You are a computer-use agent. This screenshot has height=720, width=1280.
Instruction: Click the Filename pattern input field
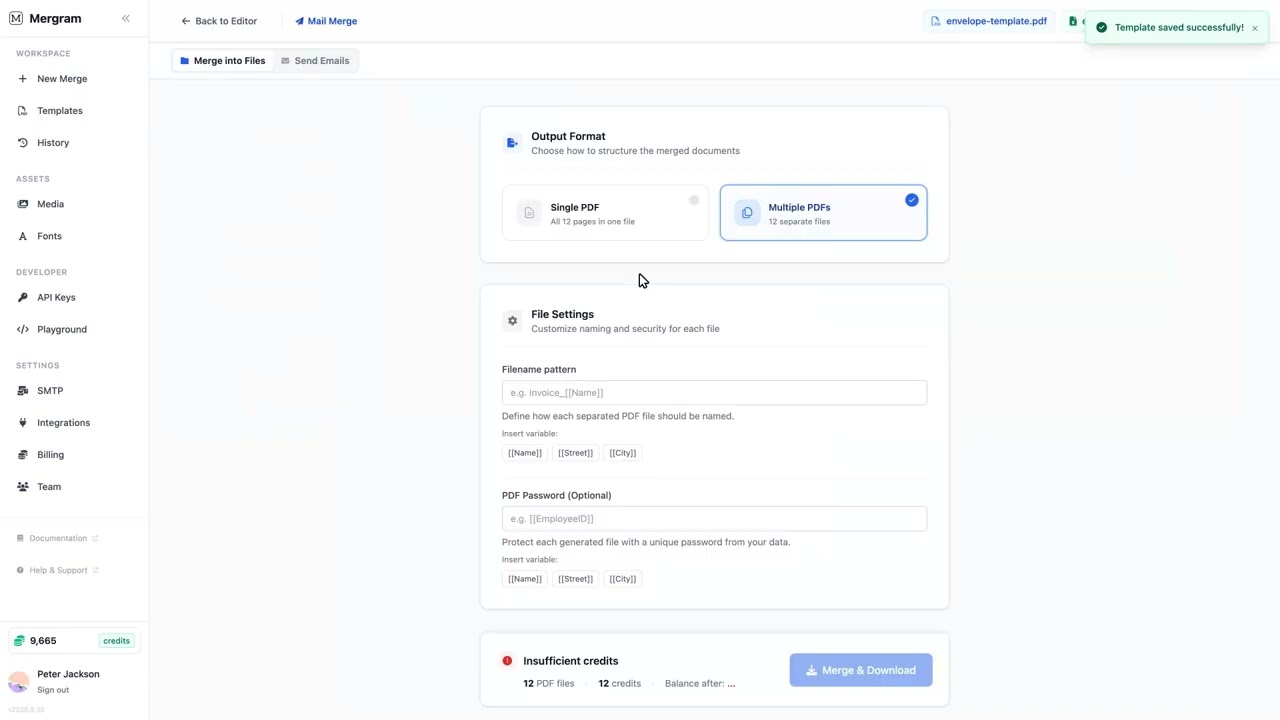tap(714, 393)
